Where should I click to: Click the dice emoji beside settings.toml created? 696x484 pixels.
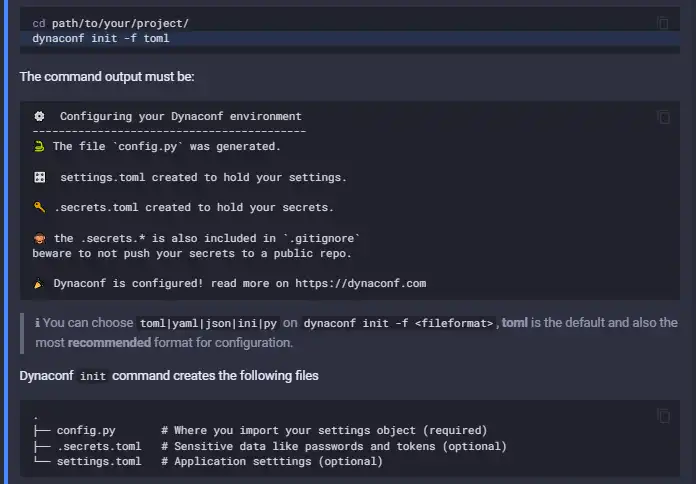click(x=40, y=178)
